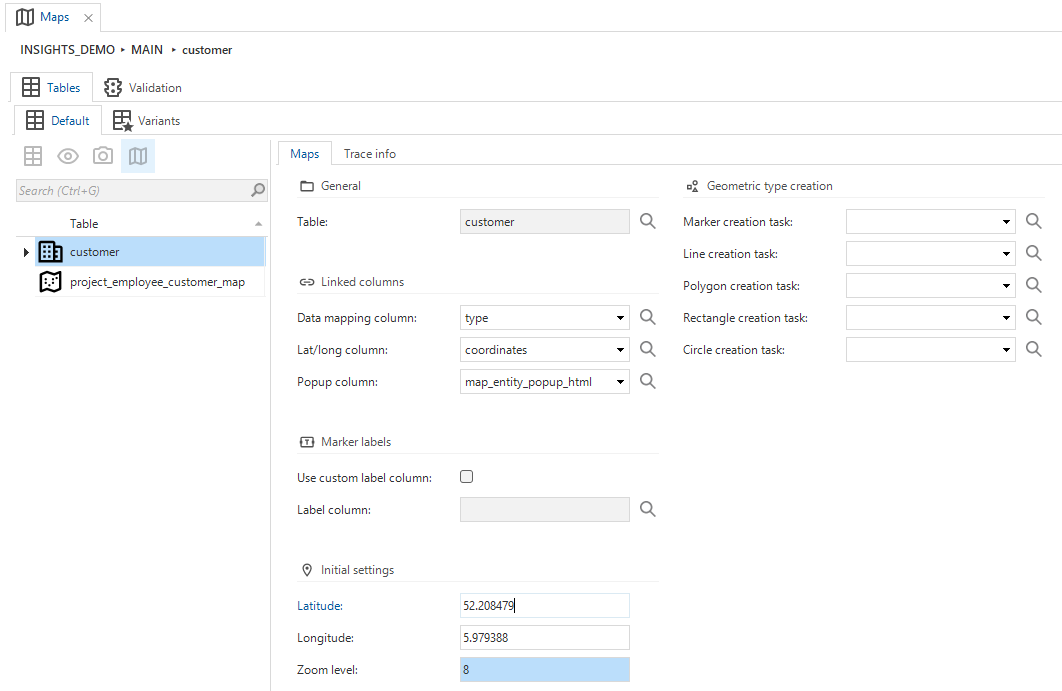Click the Initial settings heading
The height and width of the screenshot is (691, 1062).
pos(358,570)
